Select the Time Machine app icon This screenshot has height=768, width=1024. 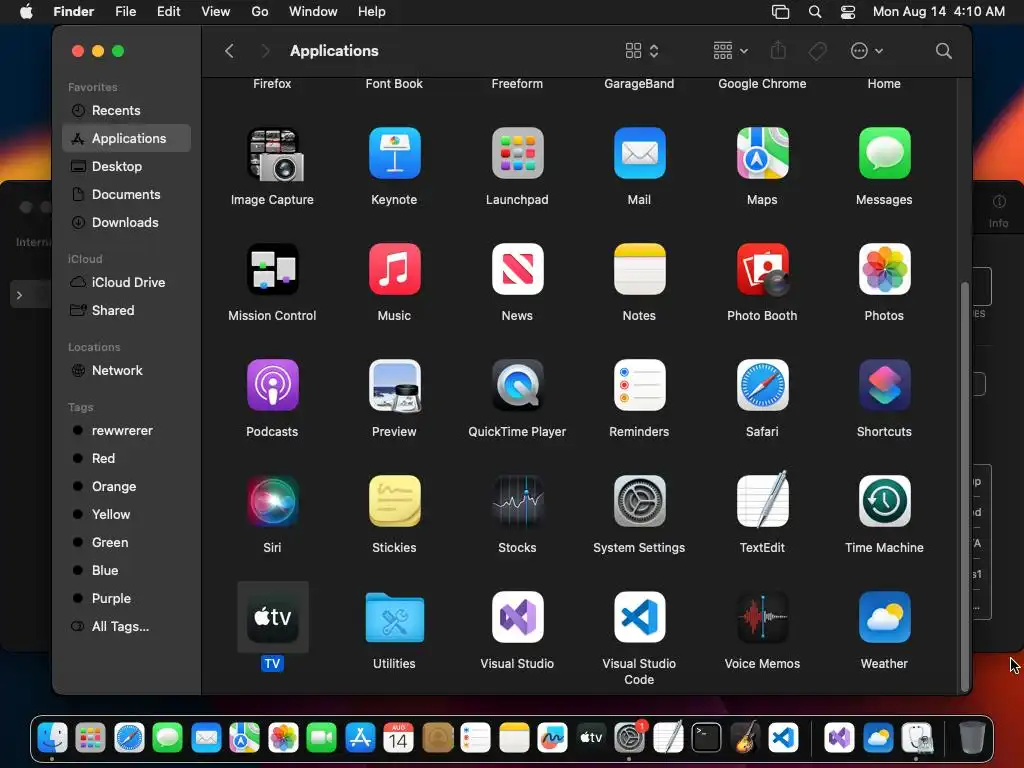click(884, 501)
